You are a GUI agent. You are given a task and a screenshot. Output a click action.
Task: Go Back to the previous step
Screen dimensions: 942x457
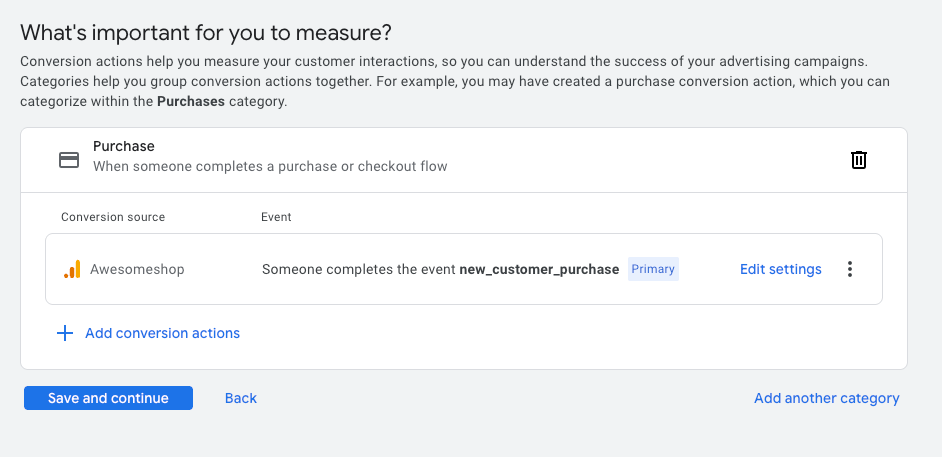[x=241, y=398]
